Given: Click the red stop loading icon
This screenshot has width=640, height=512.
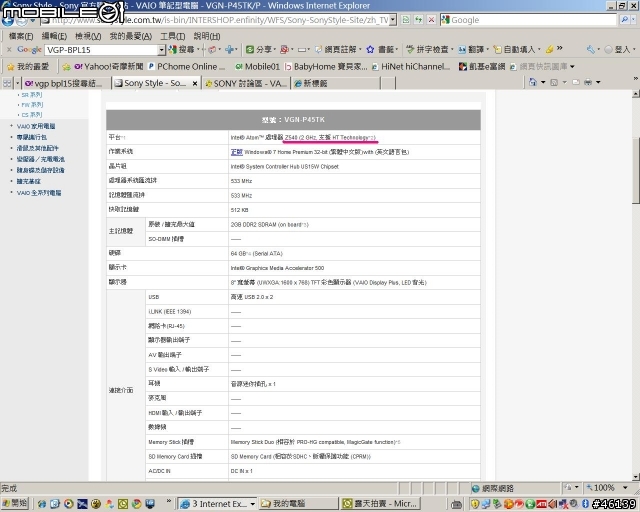Looking at the screenshot, I should click(x=431, y=20).
